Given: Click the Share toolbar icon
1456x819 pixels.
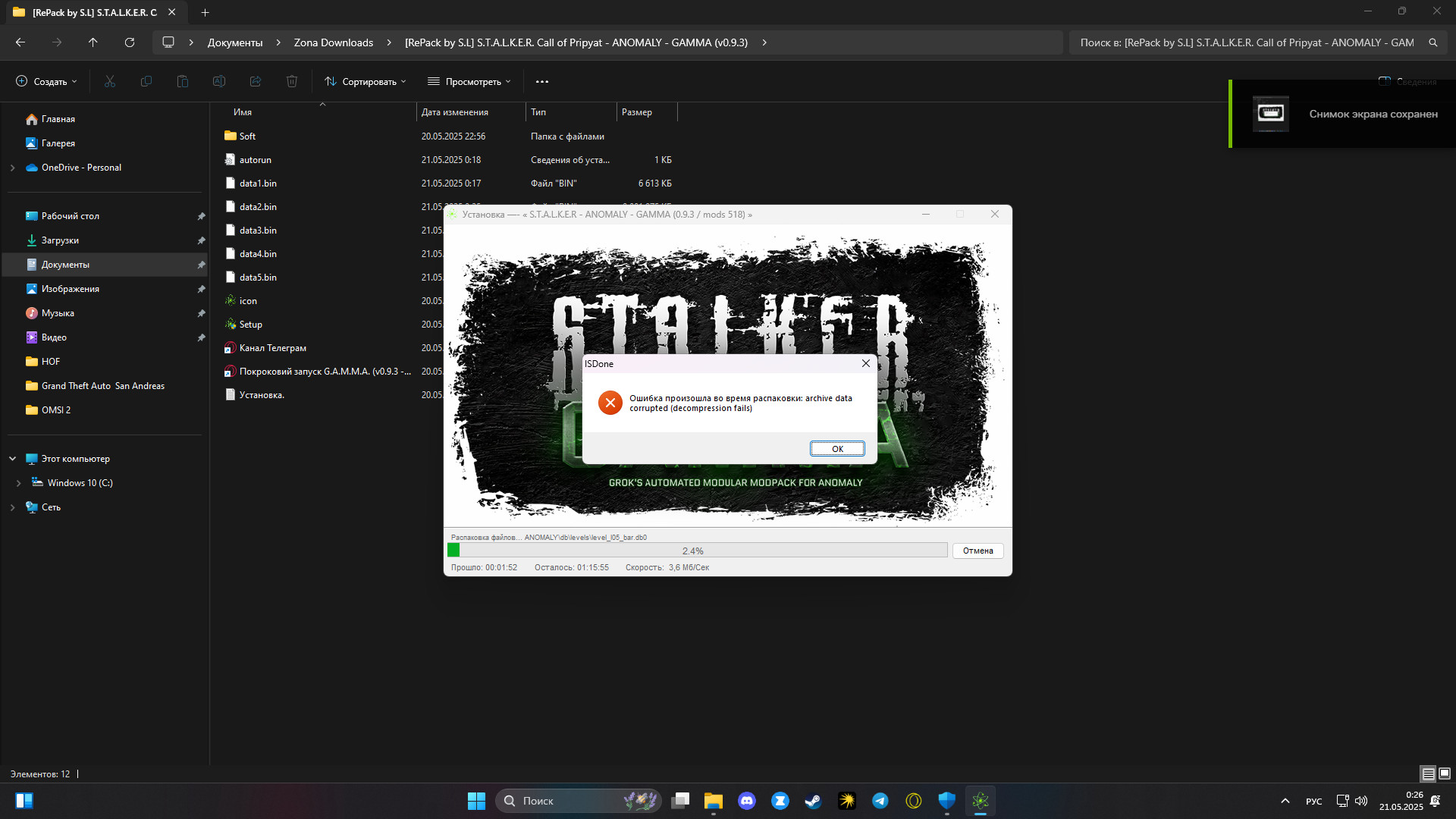Looking at the screenshot, I should (x=256, y=81).
